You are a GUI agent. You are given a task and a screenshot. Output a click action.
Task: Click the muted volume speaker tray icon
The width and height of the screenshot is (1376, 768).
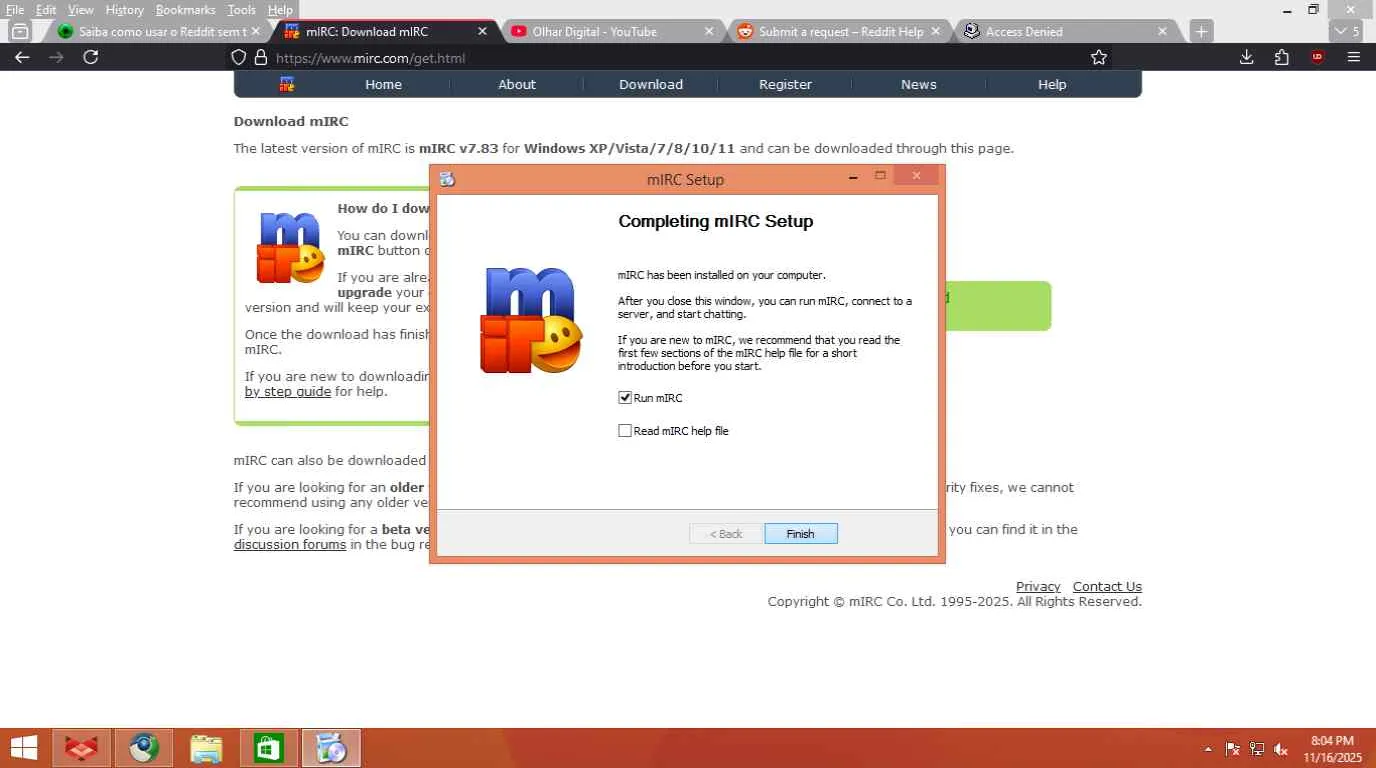pos(1281,748)
